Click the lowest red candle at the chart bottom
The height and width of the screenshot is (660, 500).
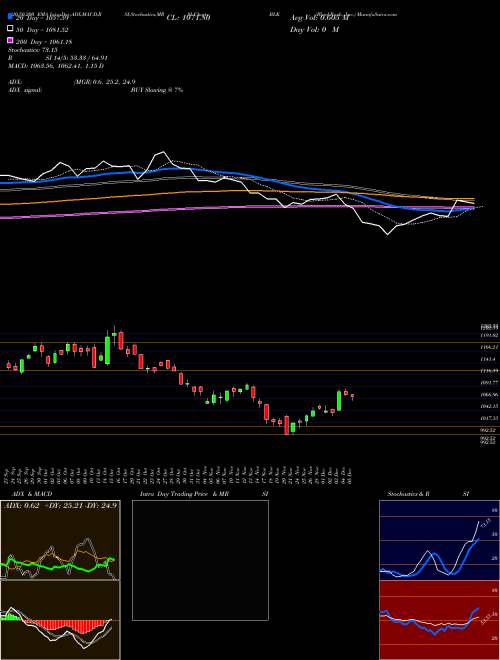287,425
